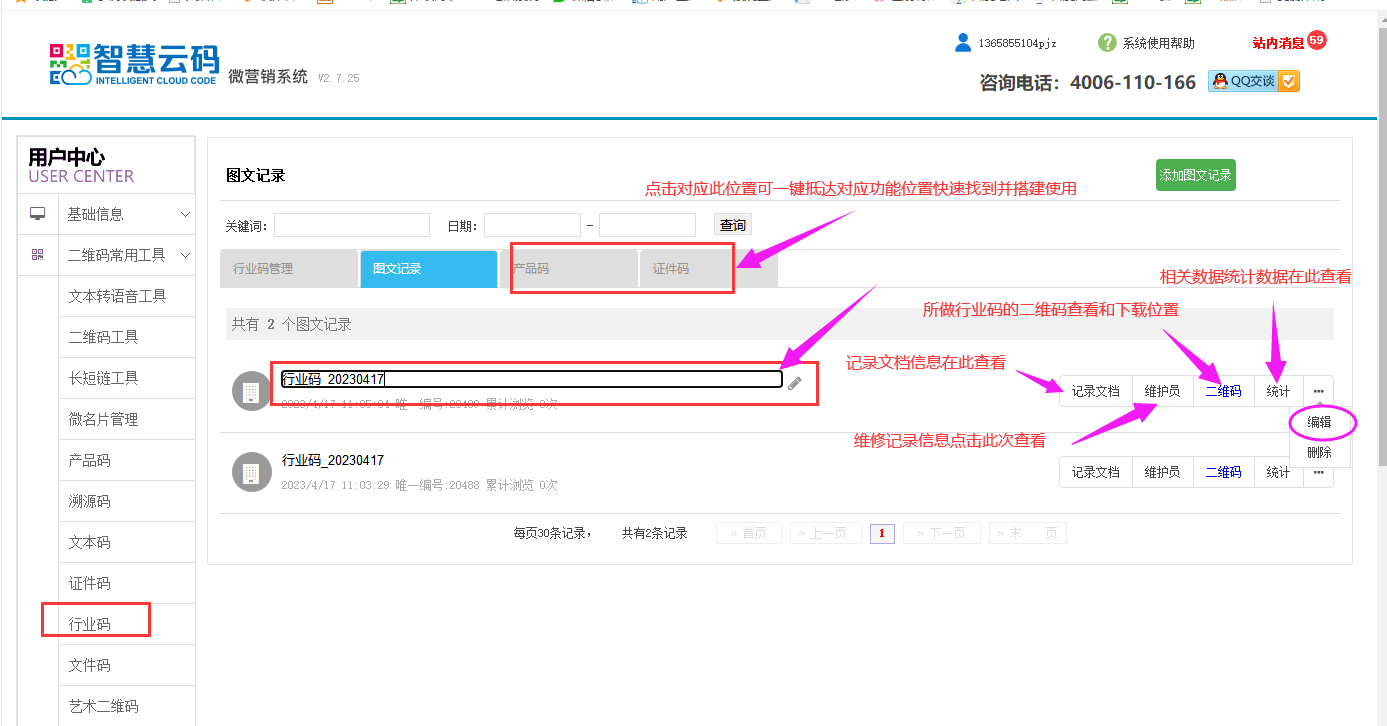The height and width of the screenshot is (726, 1387).
Task: Click the start date input field
Action: pyautogui.click(x=532, y=225)
